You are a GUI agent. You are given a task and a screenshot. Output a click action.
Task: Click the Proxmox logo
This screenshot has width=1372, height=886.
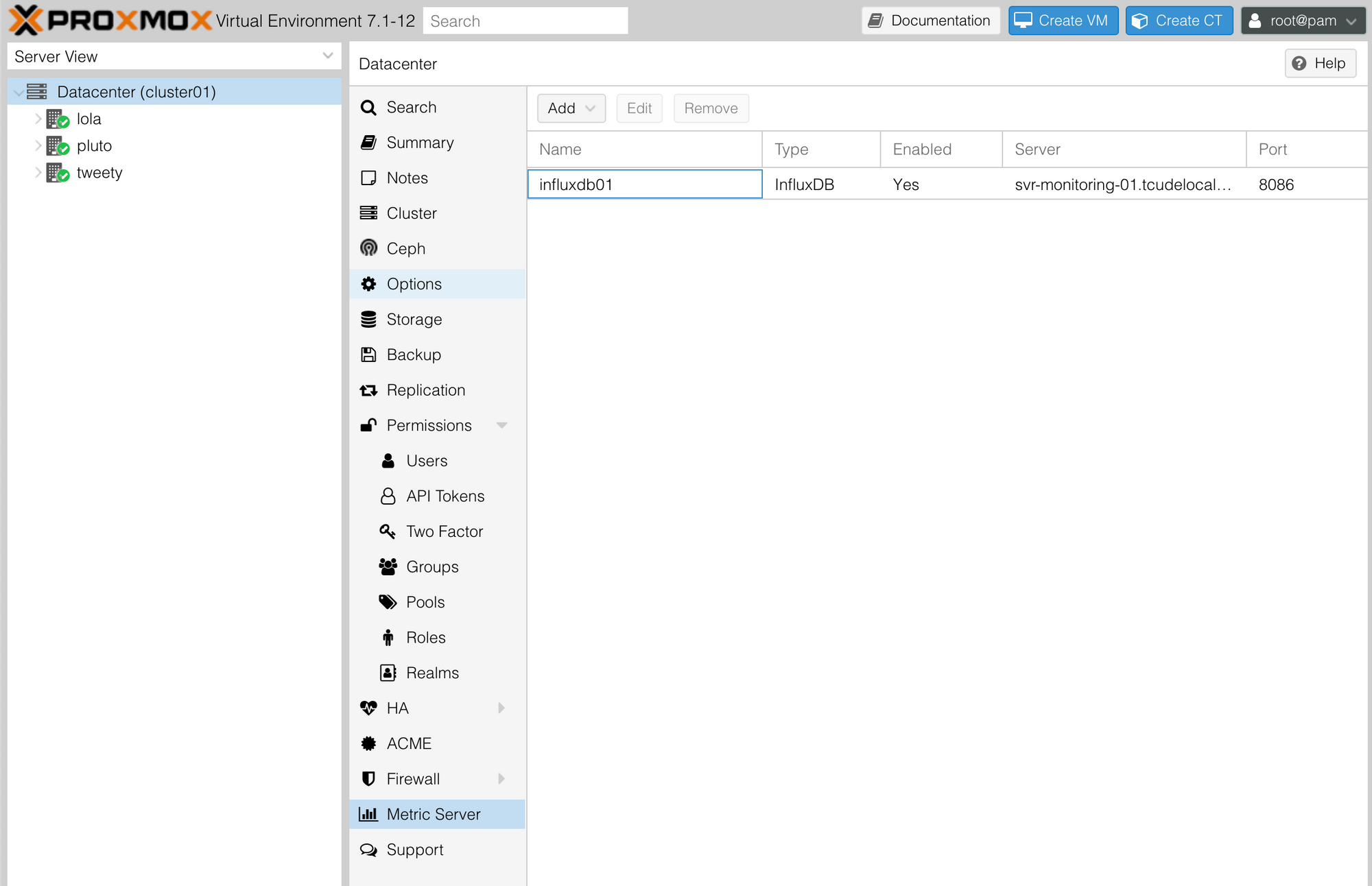(x=110, y=20)
